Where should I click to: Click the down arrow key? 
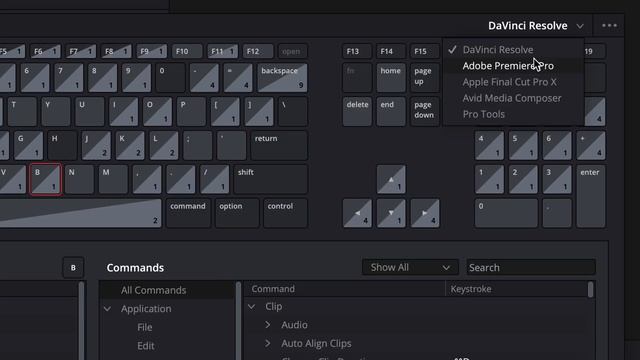[391, 213]
